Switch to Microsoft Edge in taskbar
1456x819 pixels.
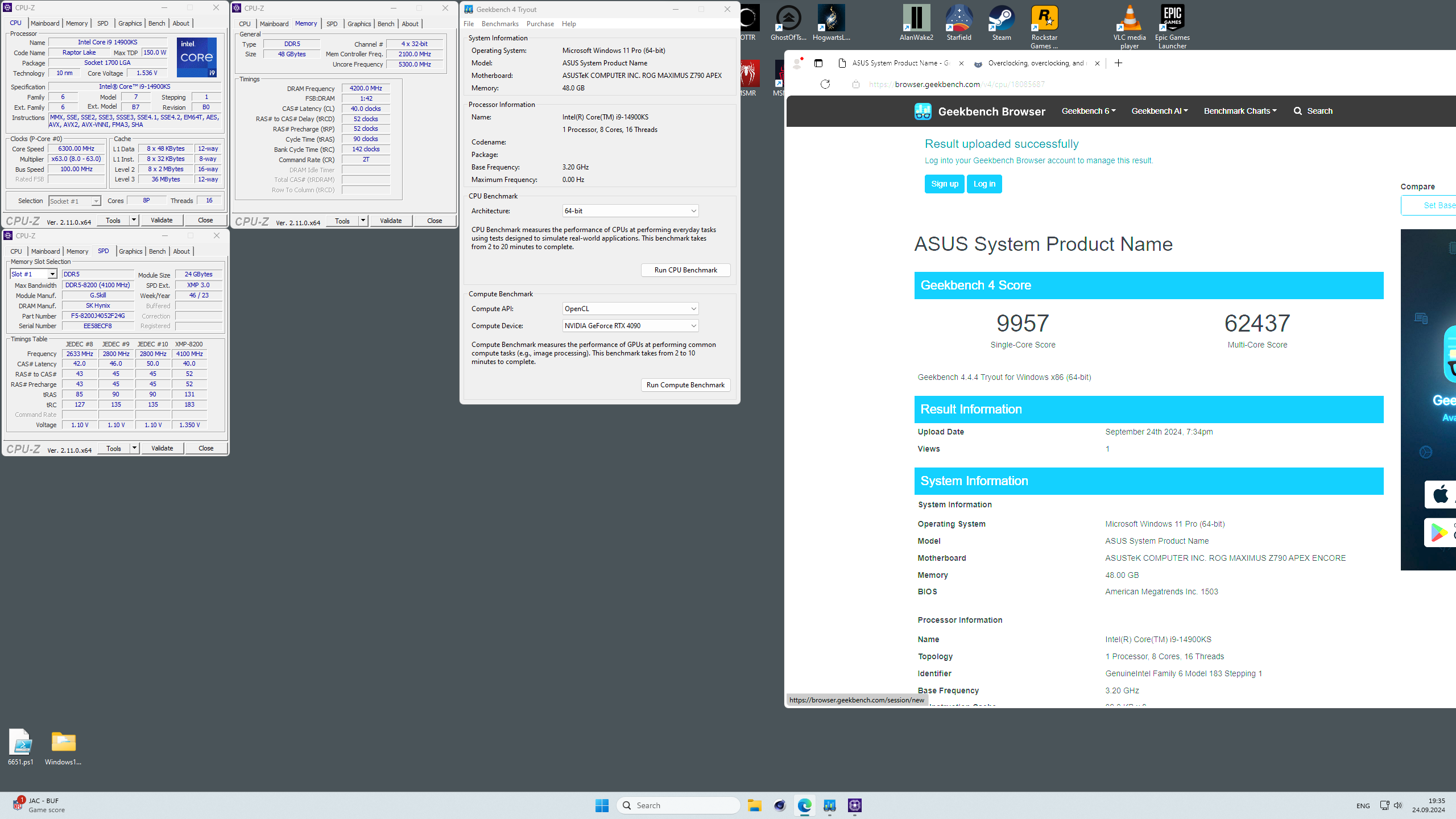[805, 805]
